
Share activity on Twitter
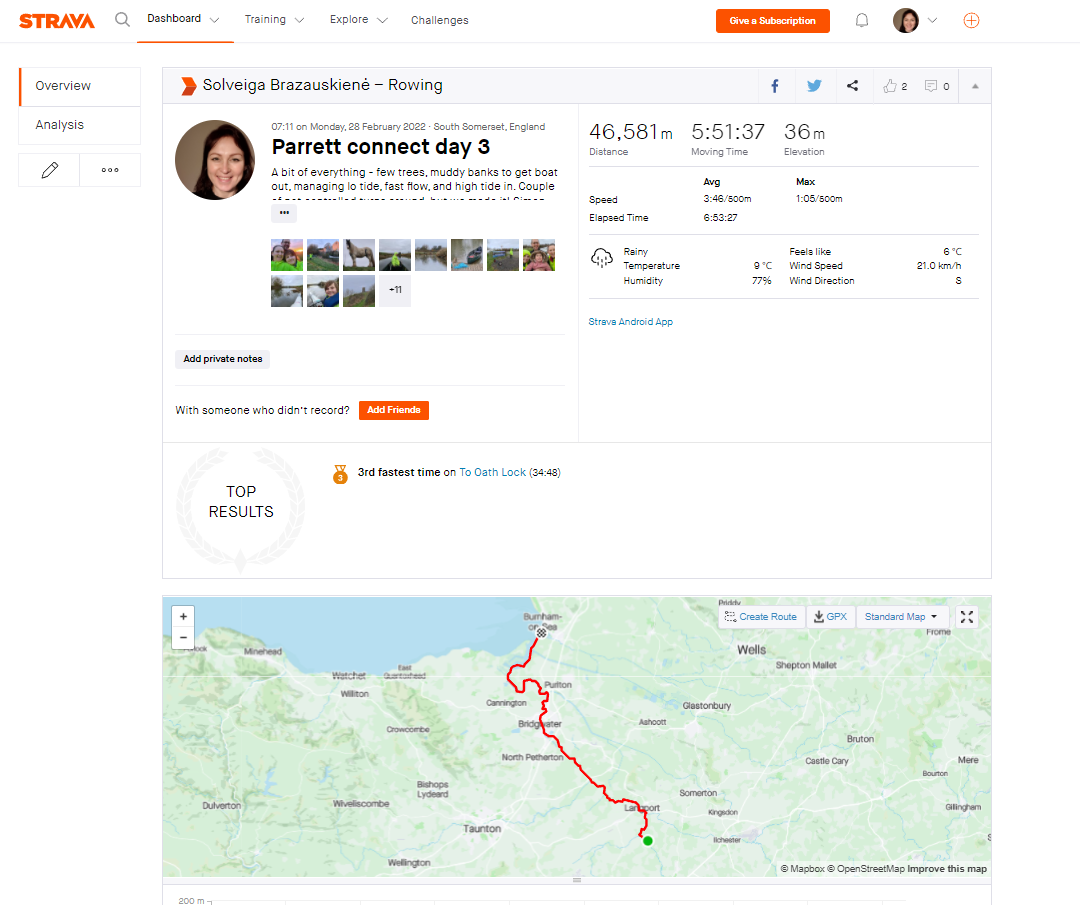tap(814, 86)
